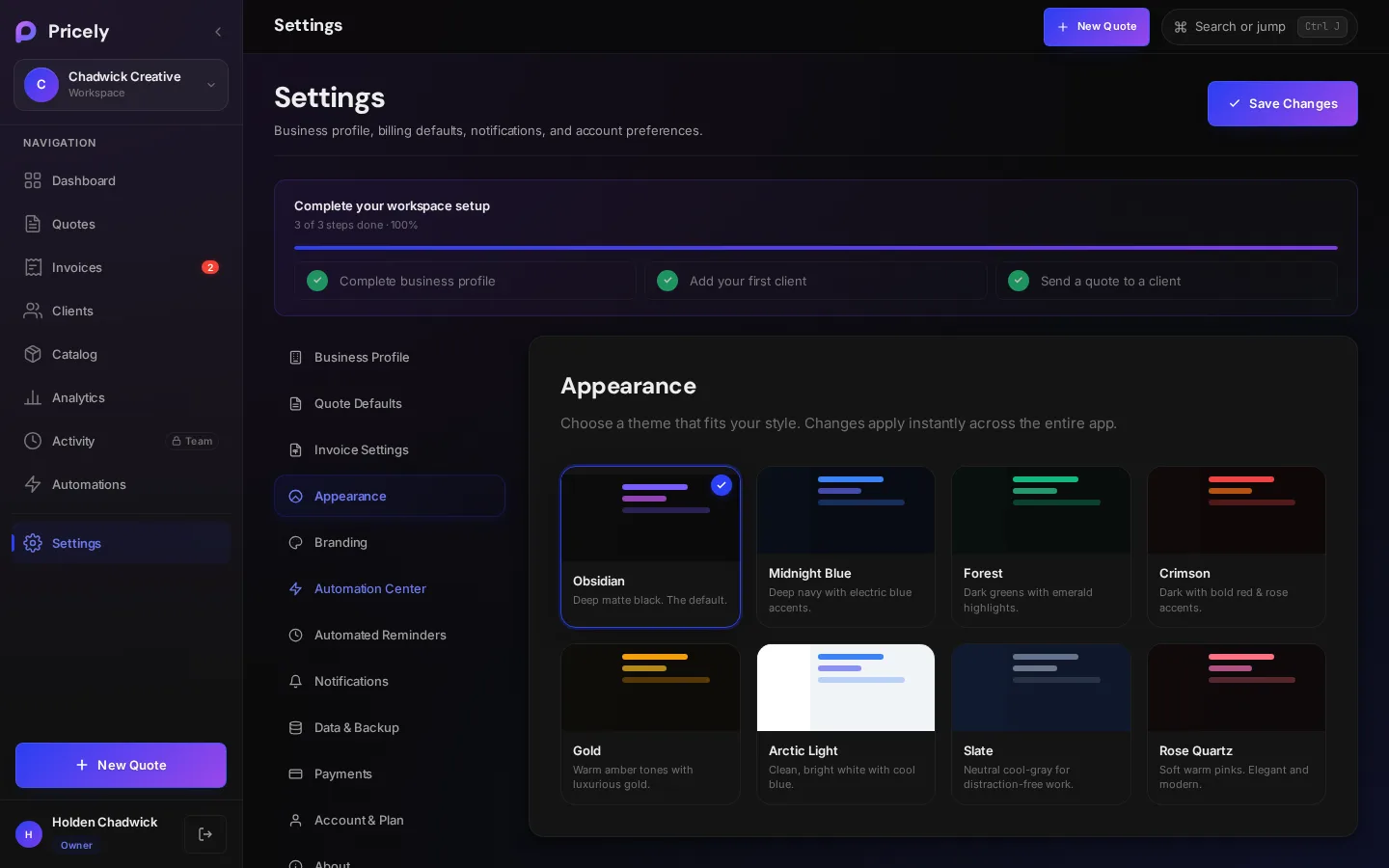Click Add your first client check mark
The image size is (1389, 868).
tap(667, 281)
